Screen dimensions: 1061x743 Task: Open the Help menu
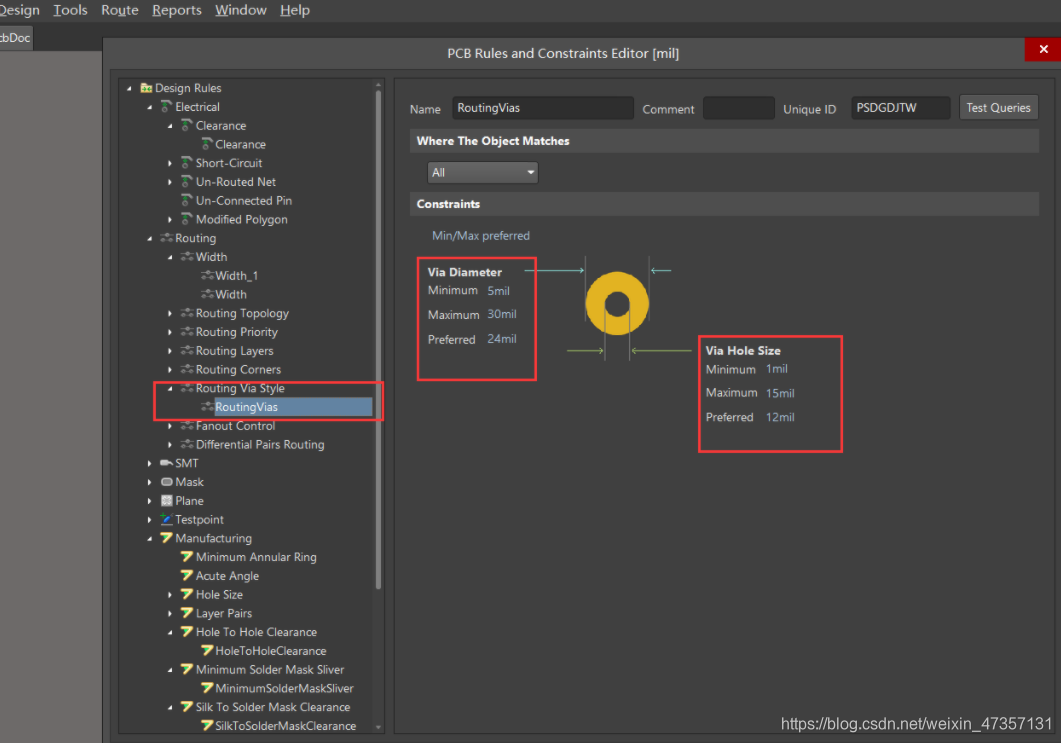295,10
